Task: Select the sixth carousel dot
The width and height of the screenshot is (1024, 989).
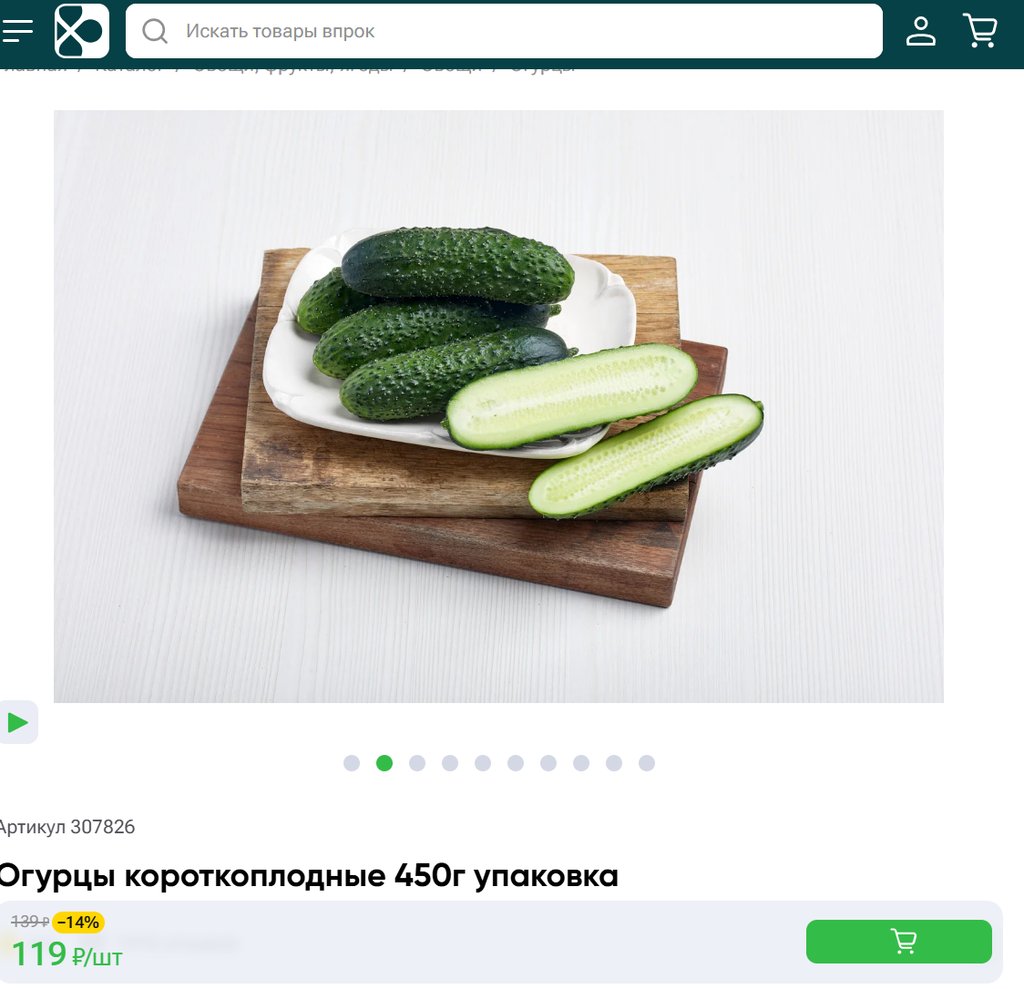Action: [x=515, y=763]
